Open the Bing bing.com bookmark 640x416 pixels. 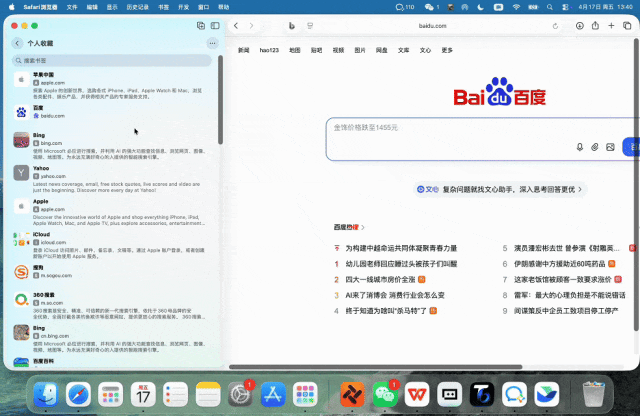point(110,146)
